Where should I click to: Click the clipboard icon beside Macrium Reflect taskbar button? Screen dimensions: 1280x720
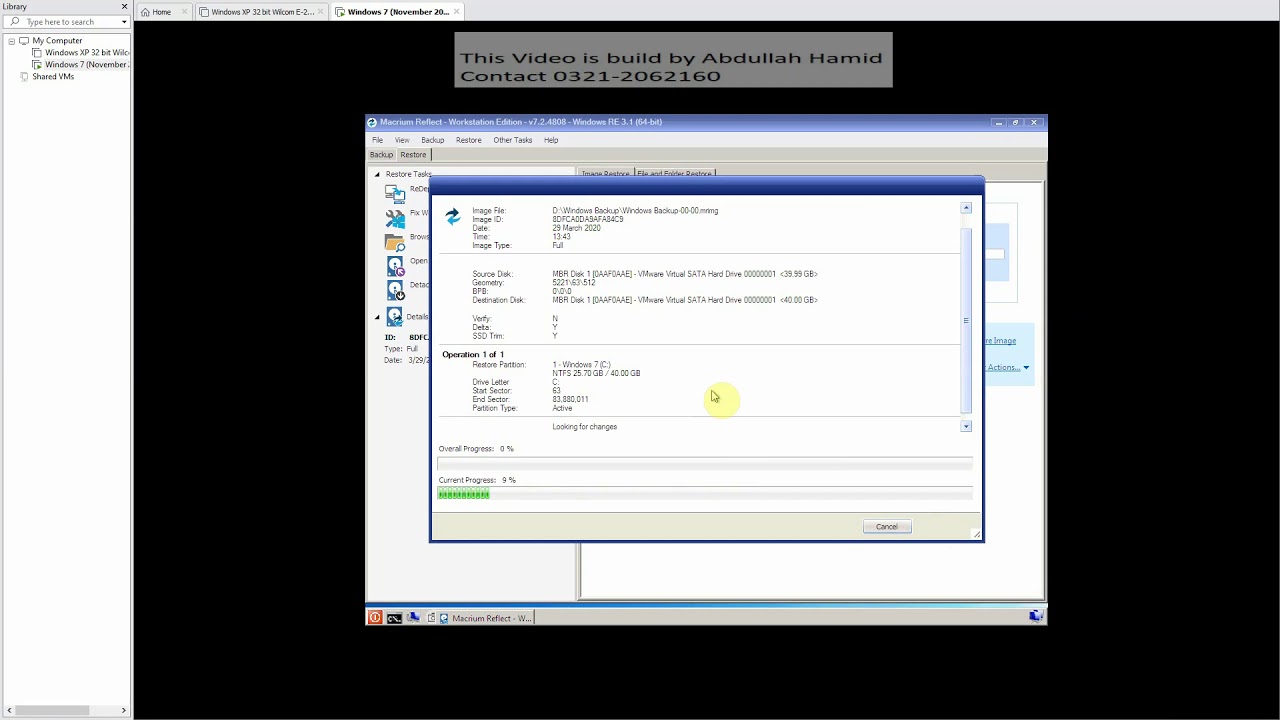click(432, 618)
